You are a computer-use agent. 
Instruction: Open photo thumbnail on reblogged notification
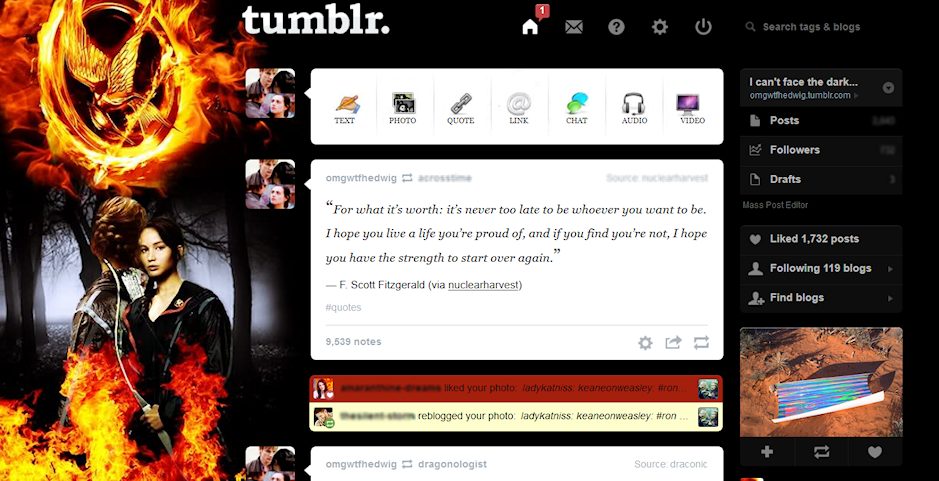click(708, 416)
